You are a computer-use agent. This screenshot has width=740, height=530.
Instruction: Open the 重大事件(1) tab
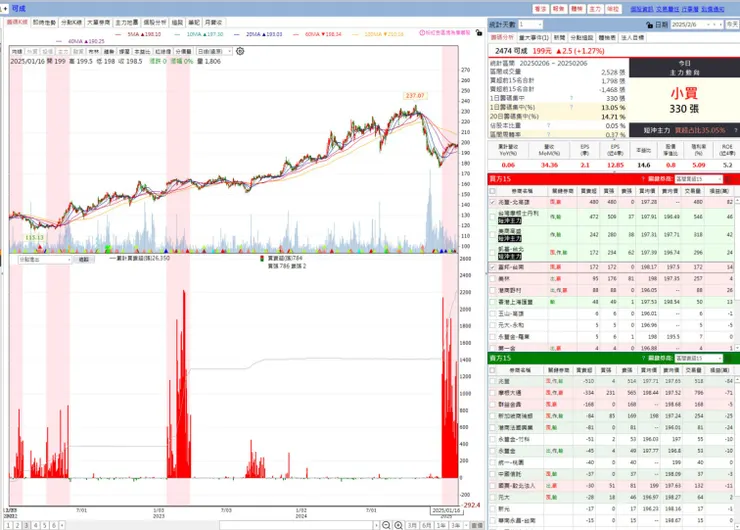(534, 38)
